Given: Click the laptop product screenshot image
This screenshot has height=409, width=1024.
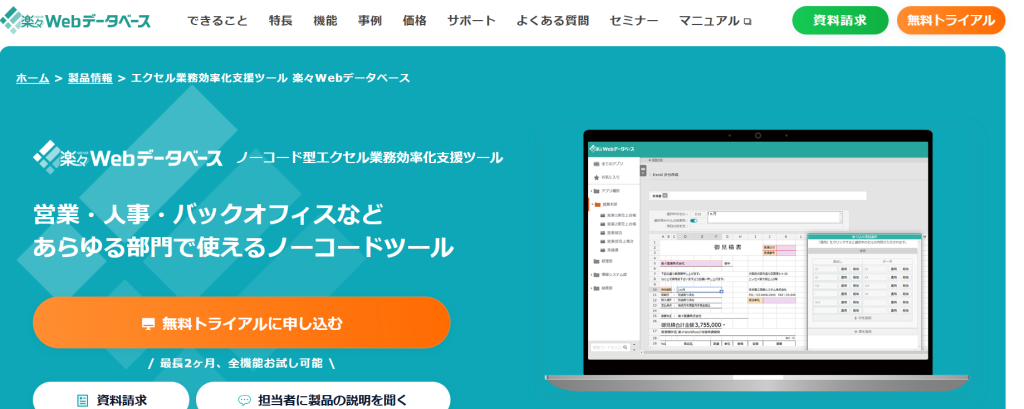Looking at the screenshot, I should 757,261.
